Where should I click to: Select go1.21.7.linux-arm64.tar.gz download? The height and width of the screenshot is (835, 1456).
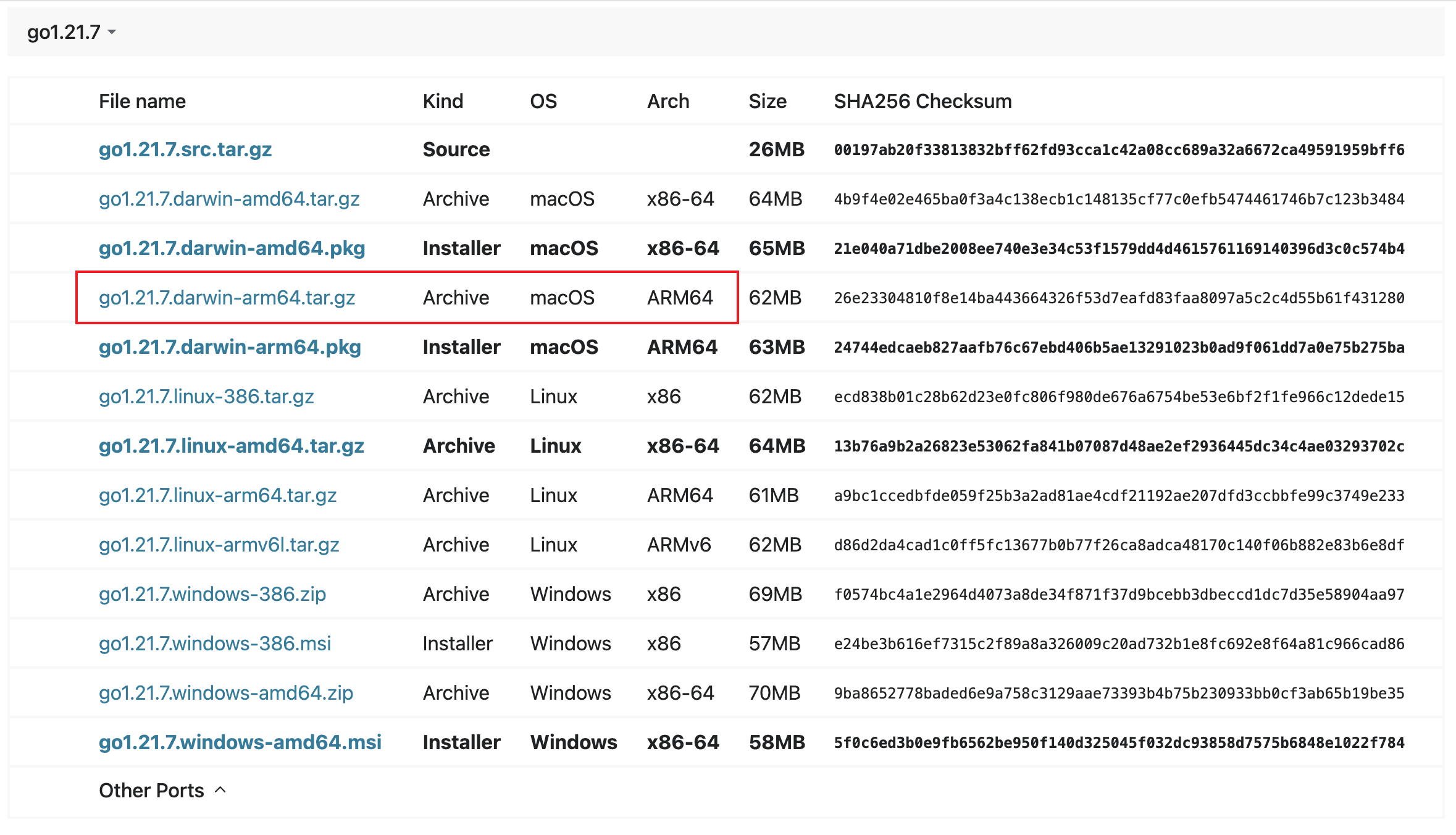[217, 495]
